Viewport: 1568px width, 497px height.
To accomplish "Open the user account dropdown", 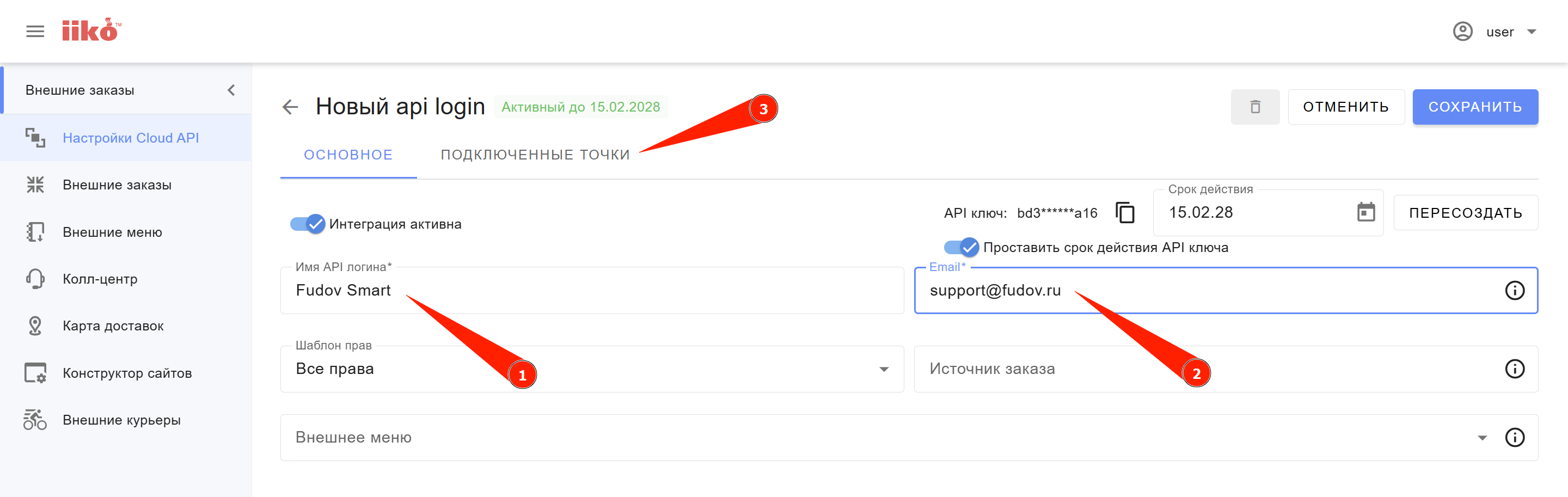I will (x=1532, y=32).
